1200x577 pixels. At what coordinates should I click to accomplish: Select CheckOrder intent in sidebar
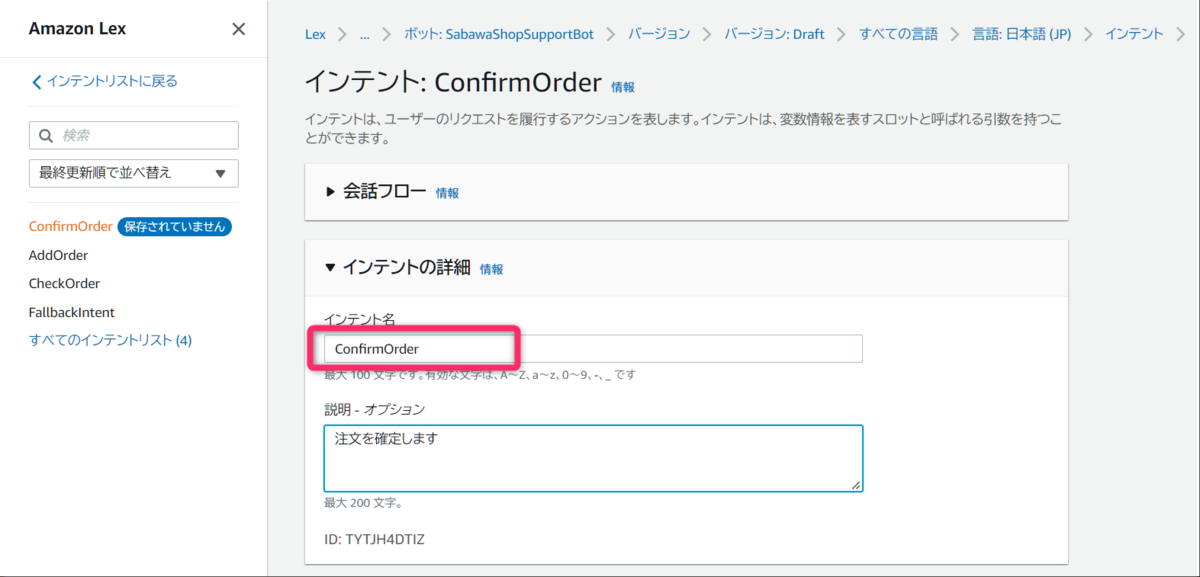pos(64,283)
